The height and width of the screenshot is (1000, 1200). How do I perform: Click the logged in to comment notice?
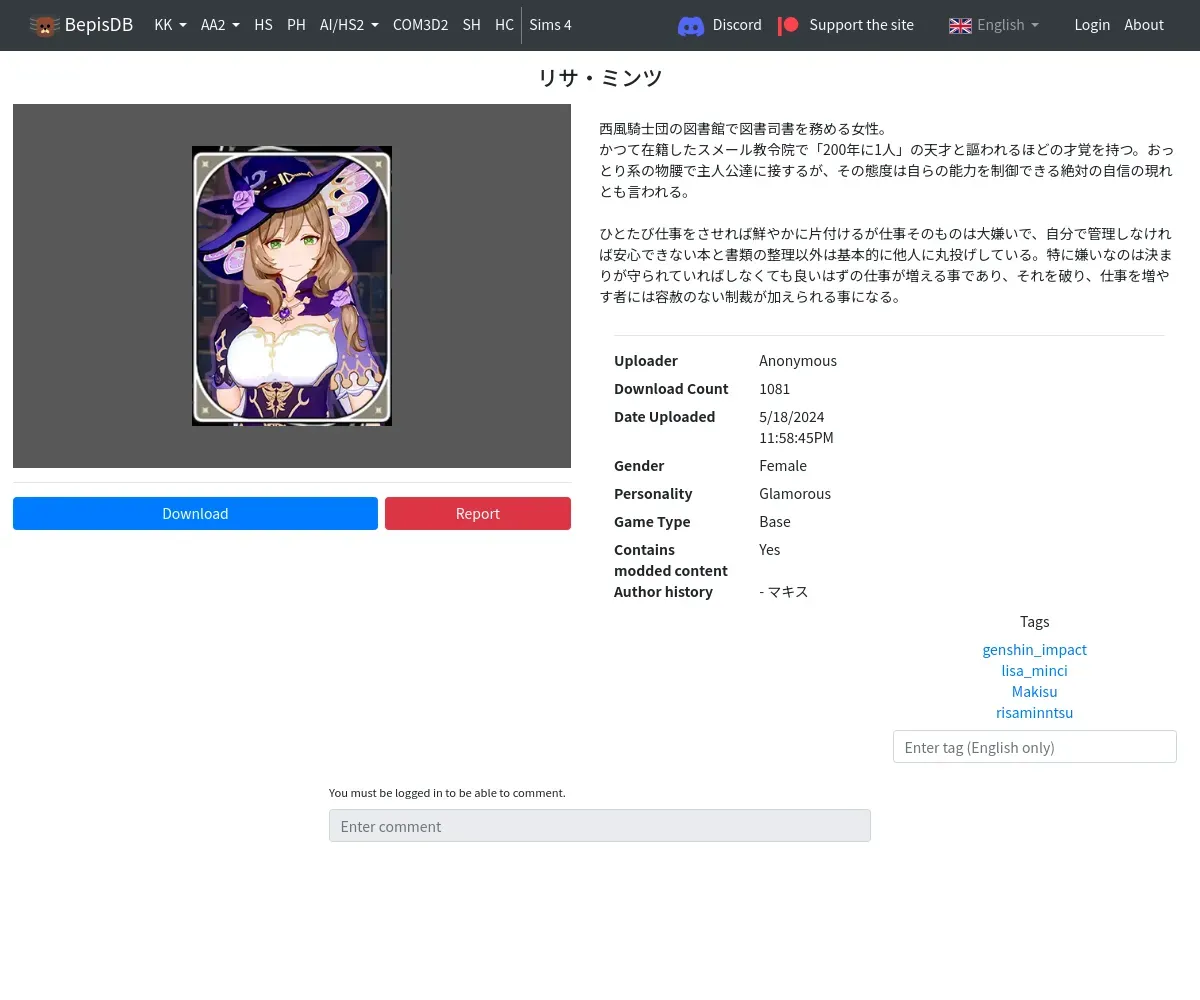(x=447, y=793)
